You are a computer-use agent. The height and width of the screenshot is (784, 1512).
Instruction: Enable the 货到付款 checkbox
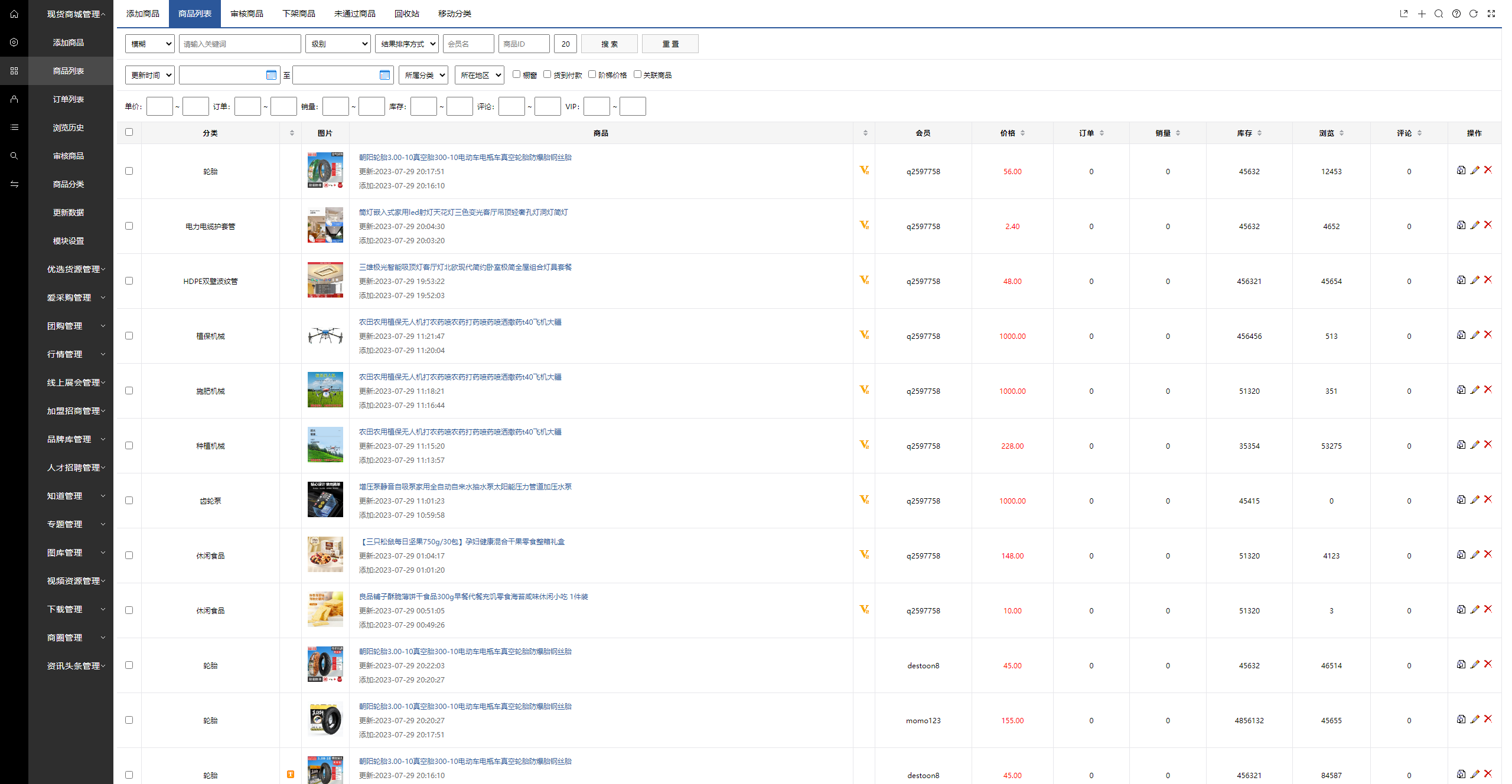click(547, 74)
